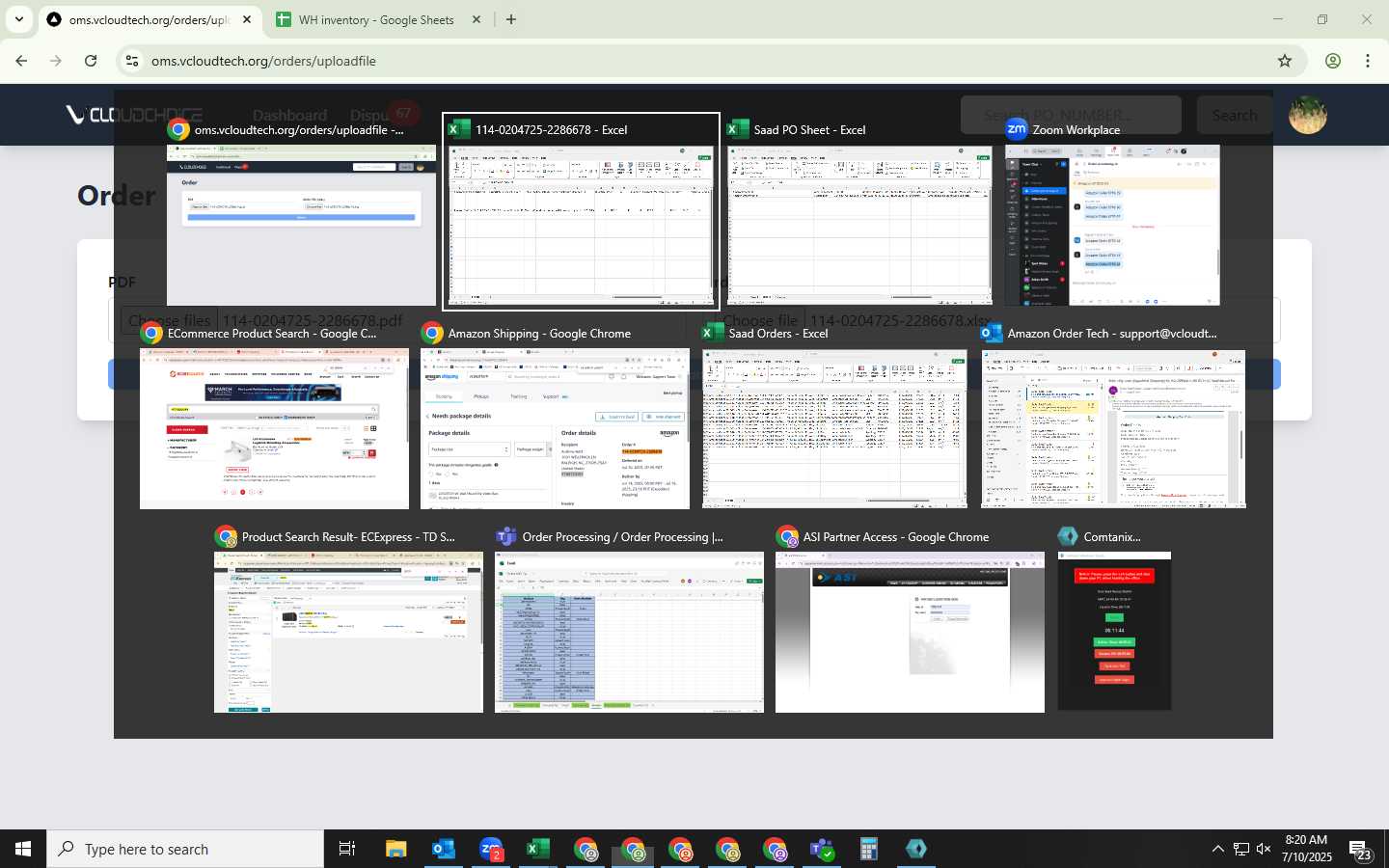Open a new Chrome tab with plus button
1389x868 pixels.
[x=511, y=19]
